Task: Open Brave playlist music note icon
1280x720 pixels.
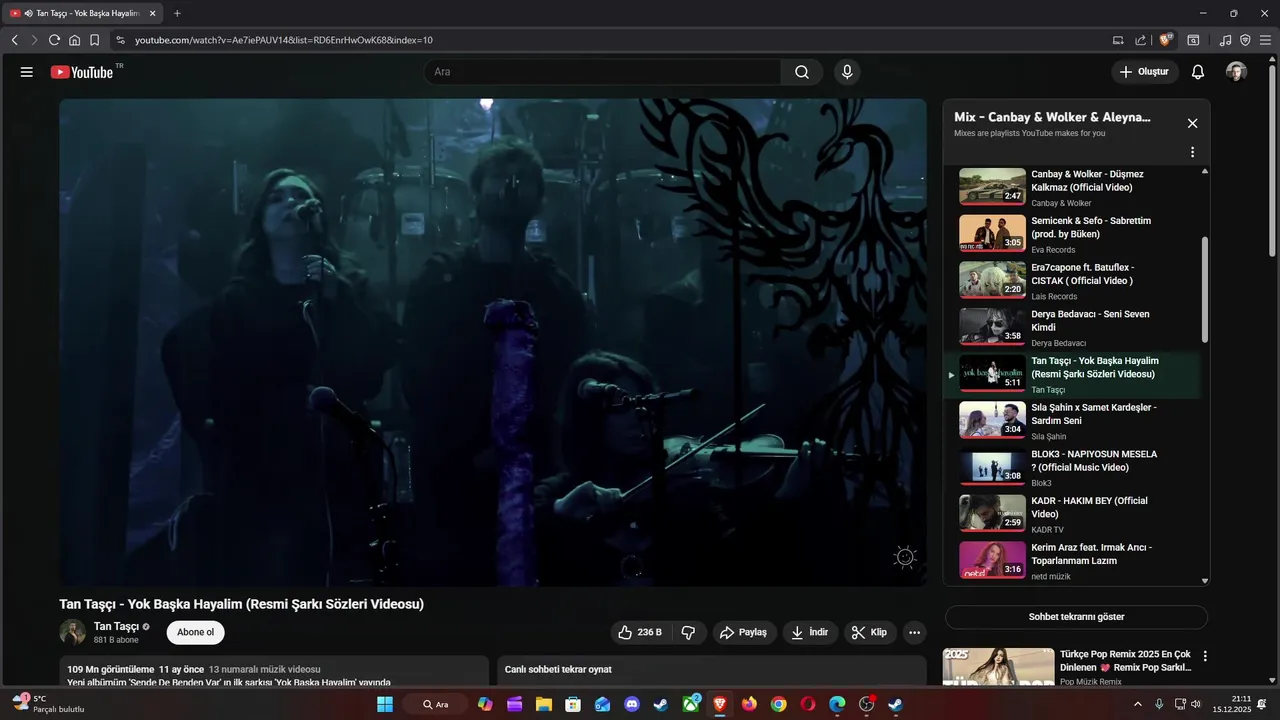Action: [1226, 40]
